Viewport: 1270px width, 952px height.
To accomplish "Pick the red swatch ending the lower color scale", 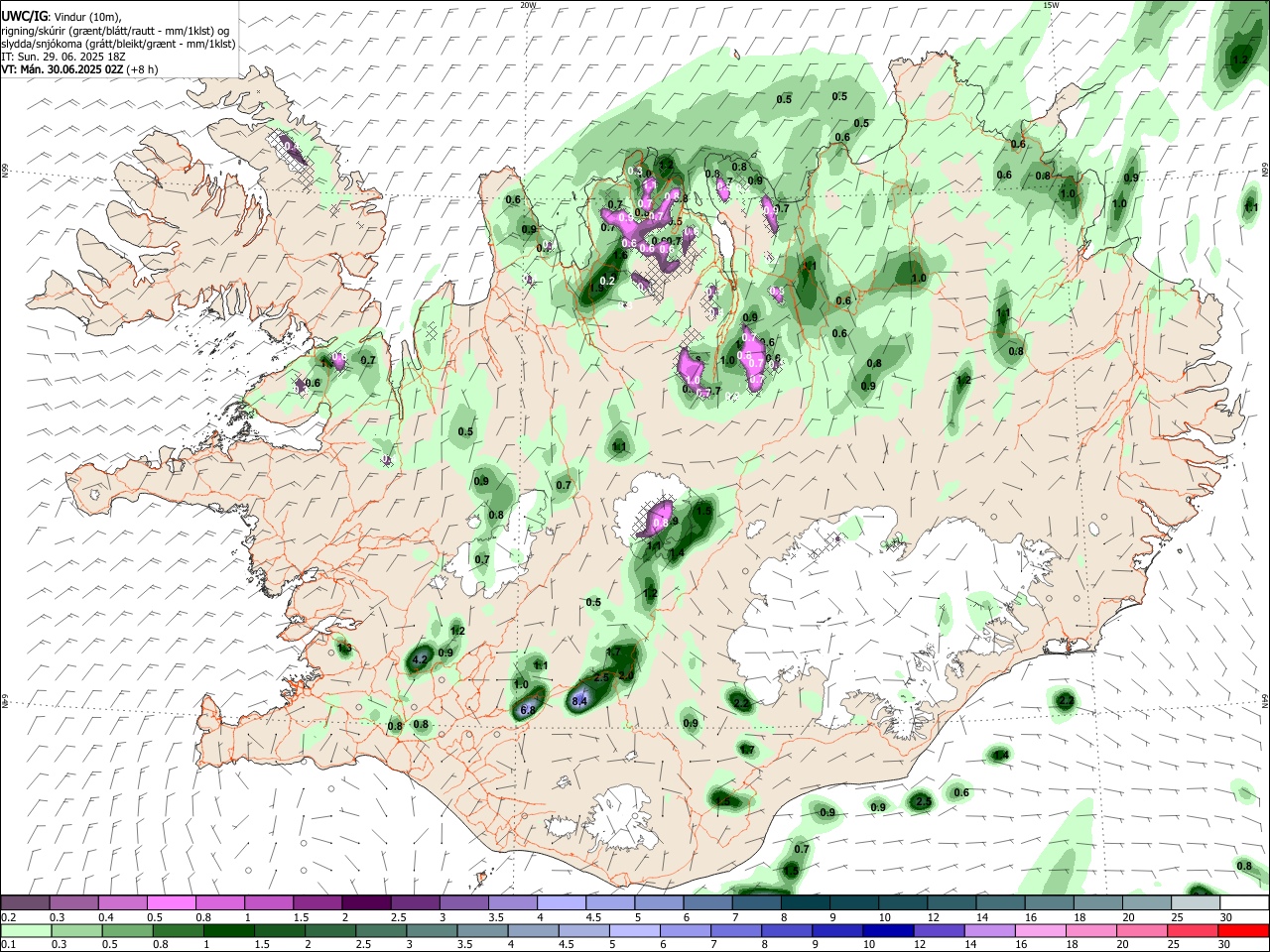I will [x=1245, y=930].
